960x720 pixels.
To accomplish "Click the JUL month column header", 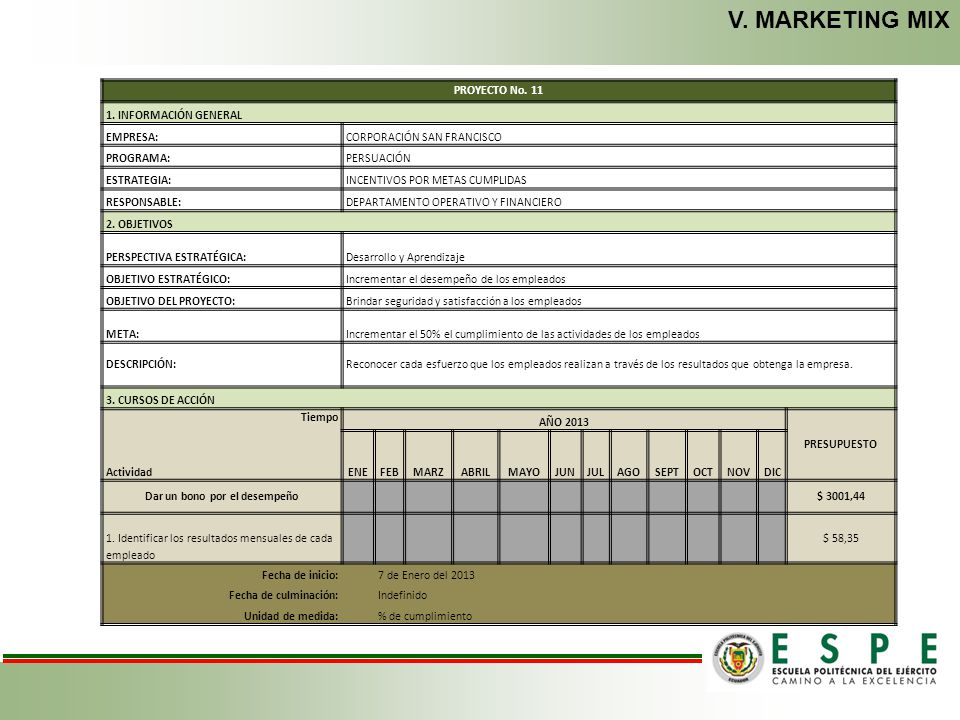I will coord(595,456).
